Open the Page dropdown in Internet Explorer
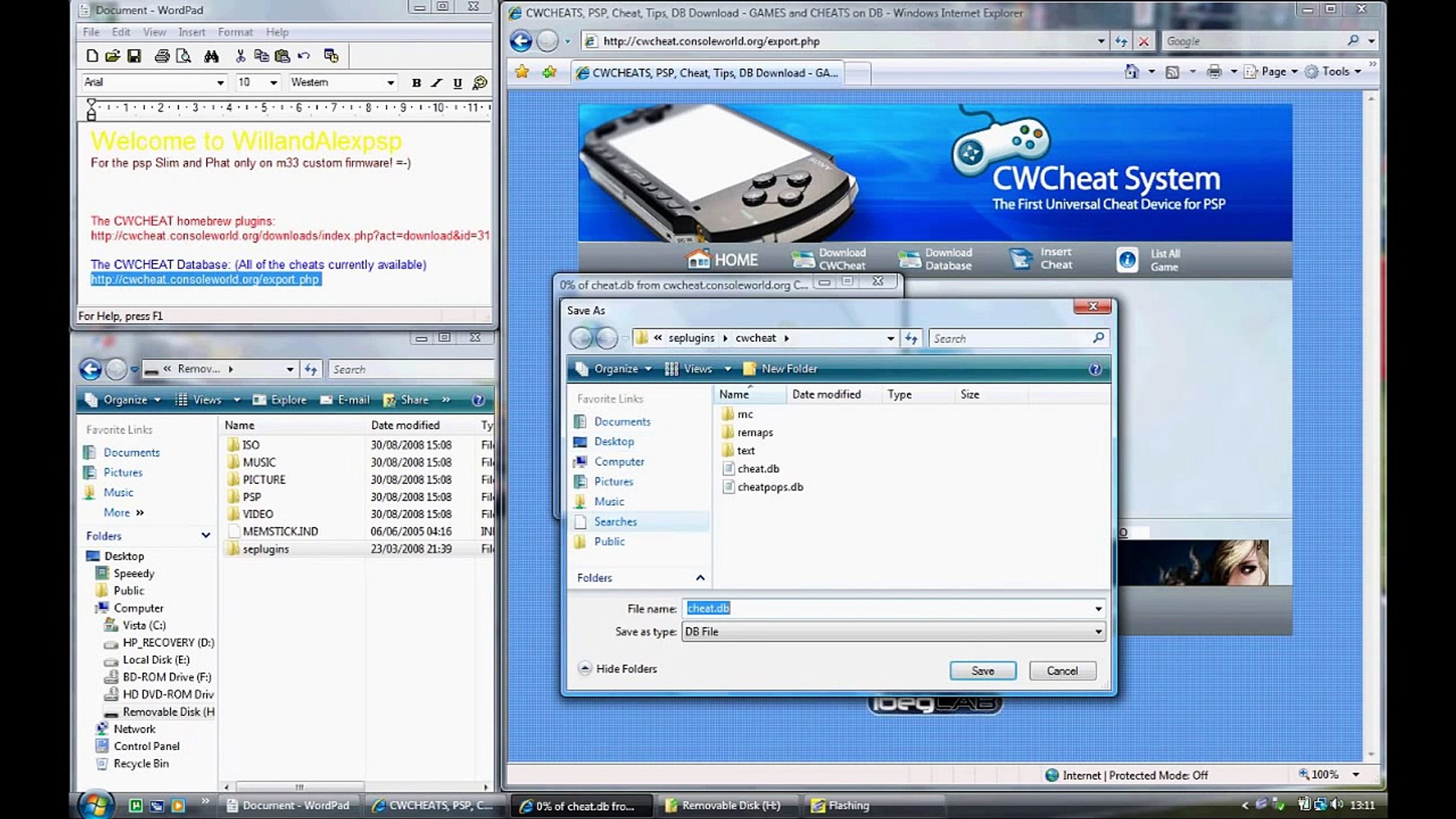Screen dimensions: 1456x819 1271,71
